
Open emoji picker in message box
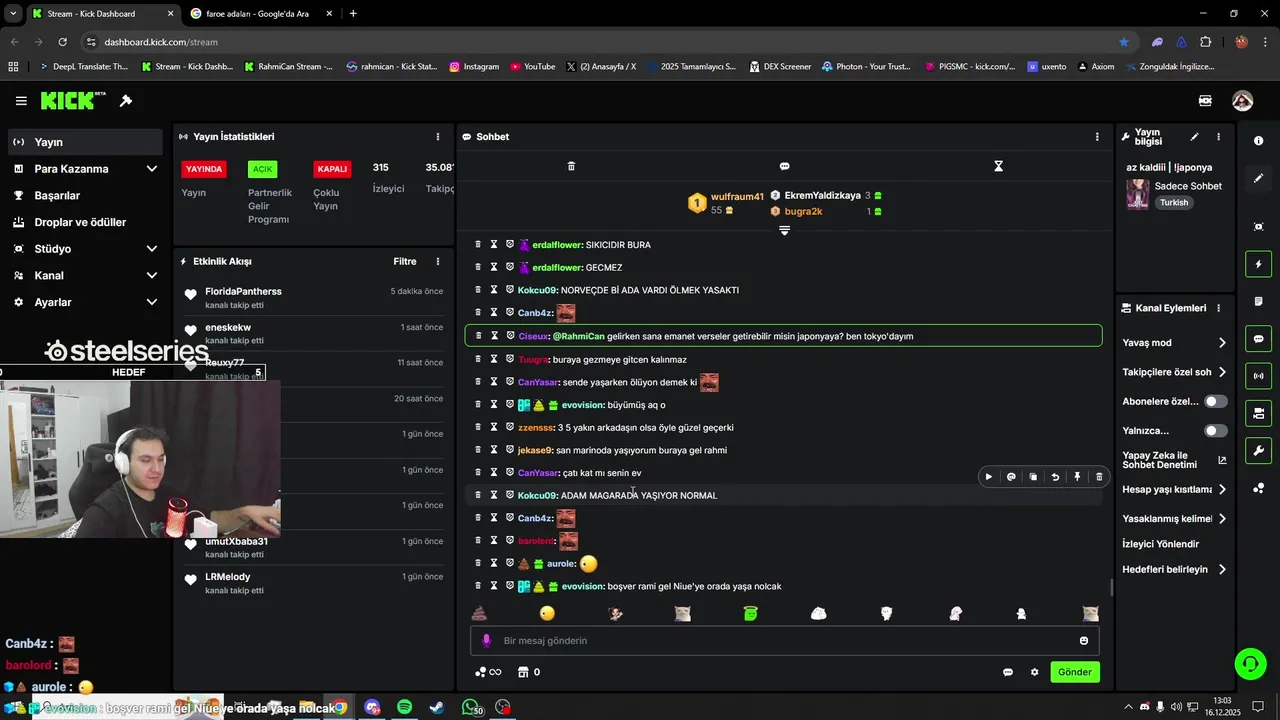(1084, 641)
